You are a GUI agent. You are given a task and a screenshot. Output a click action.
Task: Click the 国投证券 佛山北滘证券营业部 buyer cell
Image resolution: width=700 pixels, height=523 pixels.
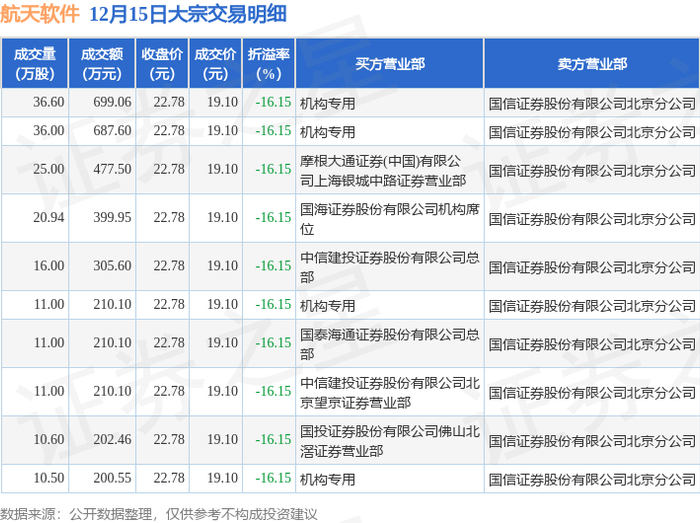[389, 440]
